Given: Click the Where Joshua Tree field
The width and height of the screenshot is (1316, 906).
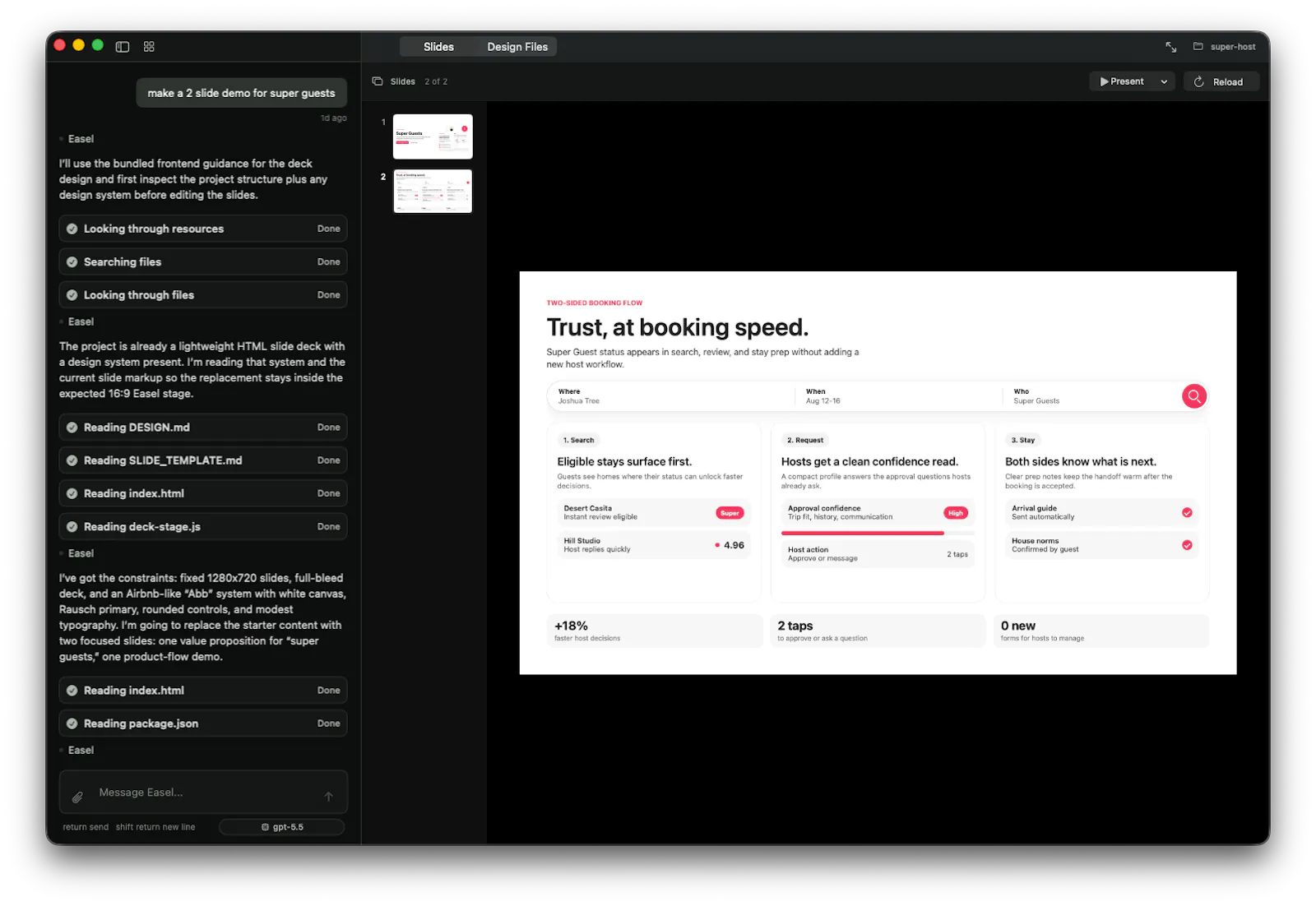Looking at the screenshot, I should pyautogui.click(x=671, y=396).
